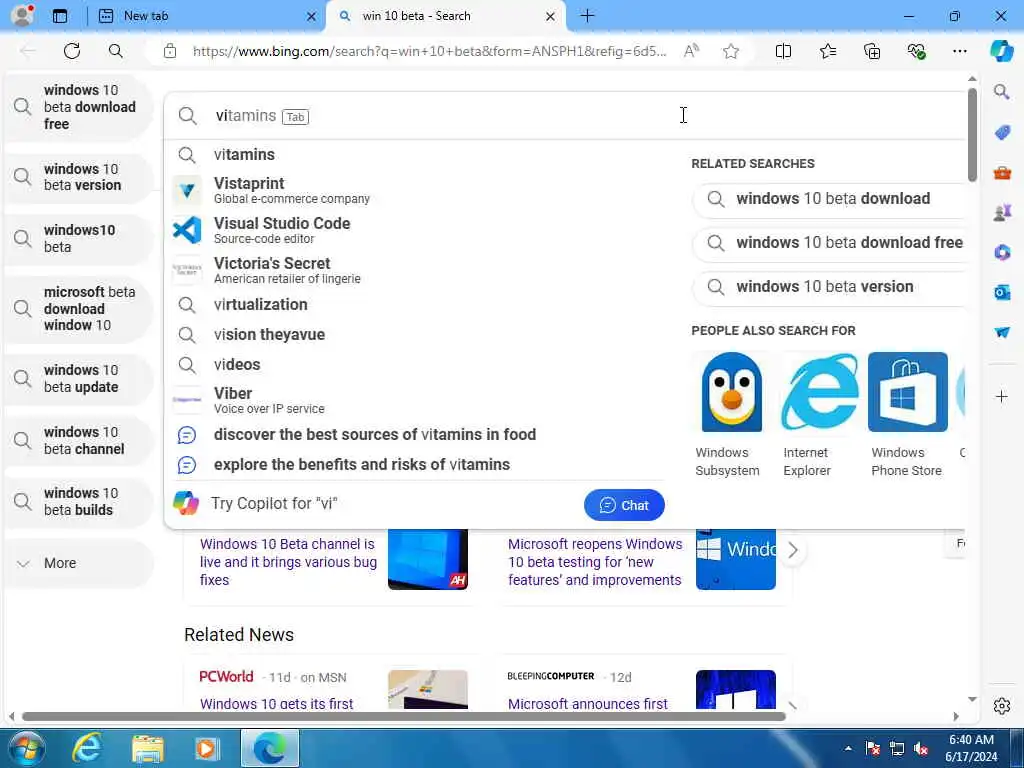1024x768 pixels.
Task: Open the Edge profile avatar icon
Action: [x=22, y=16]
